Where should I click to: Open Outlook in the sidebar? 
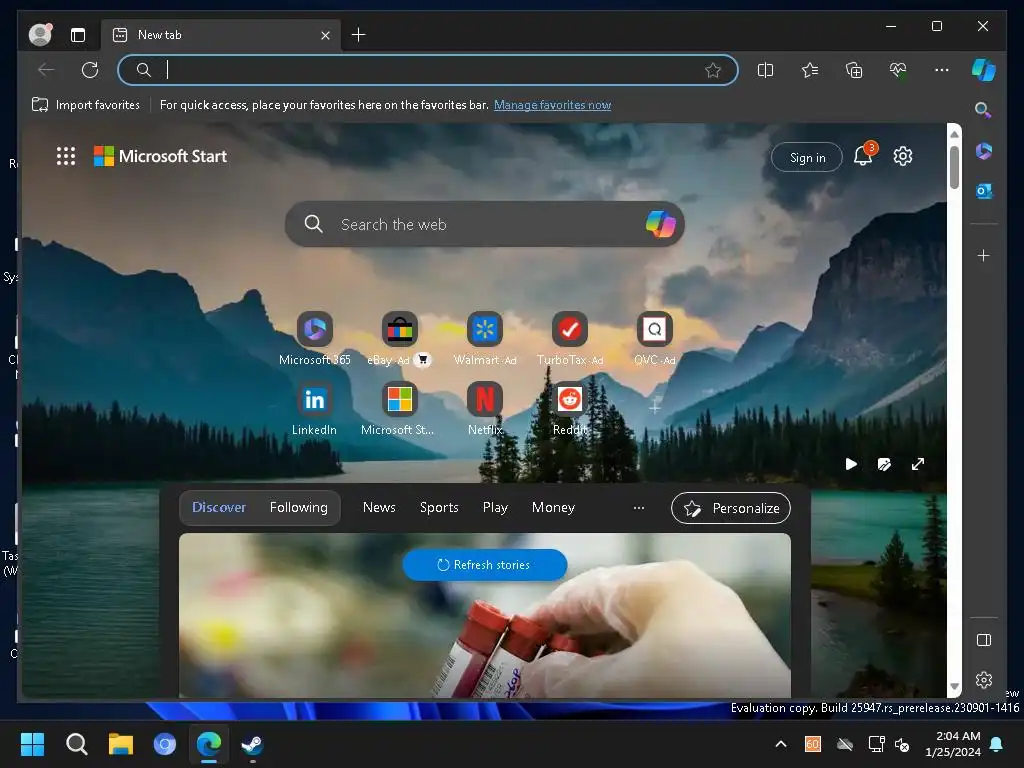coord(984,191)
